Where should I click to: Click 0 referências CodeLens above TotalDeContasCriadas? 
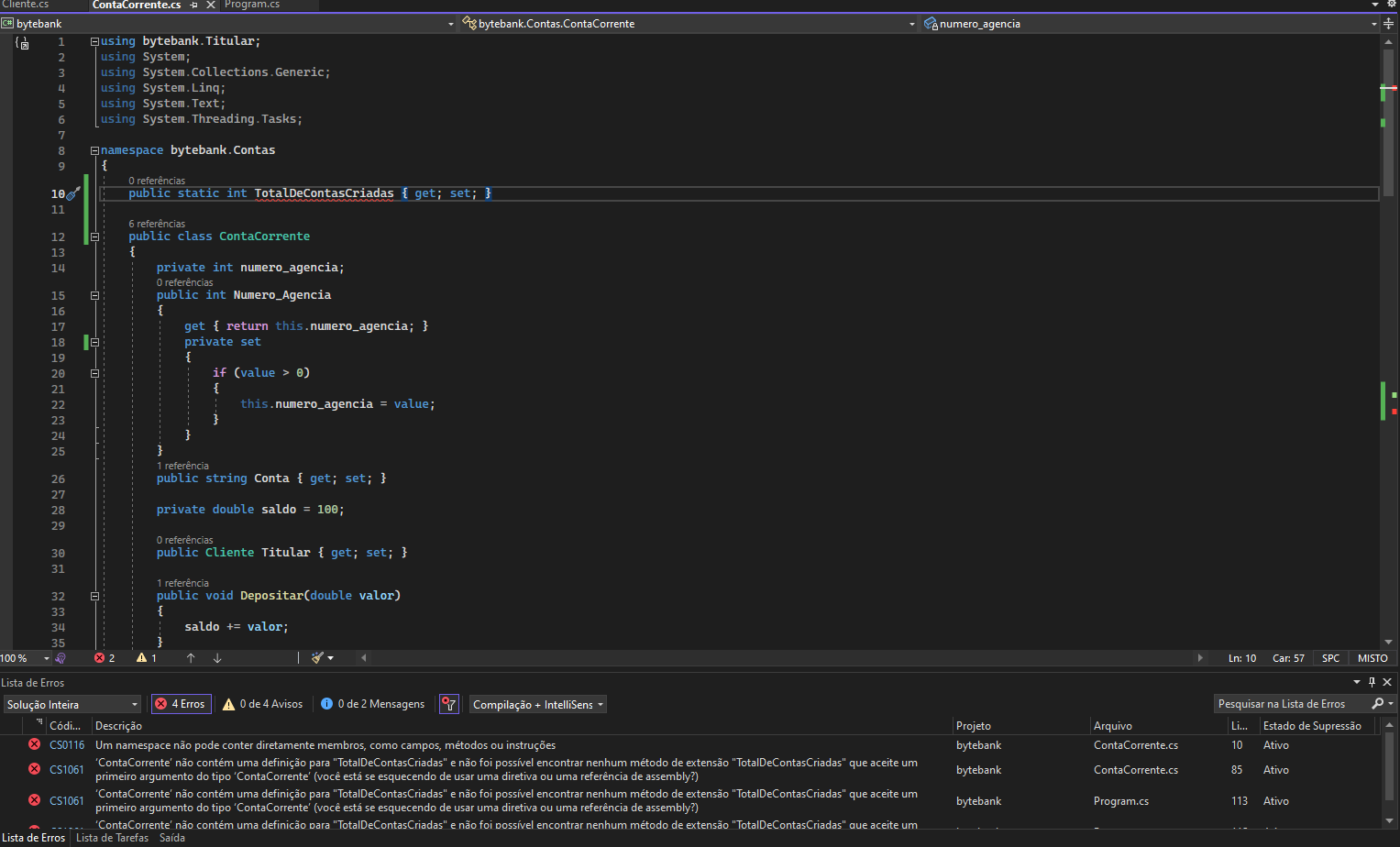[x=157, y=181]
